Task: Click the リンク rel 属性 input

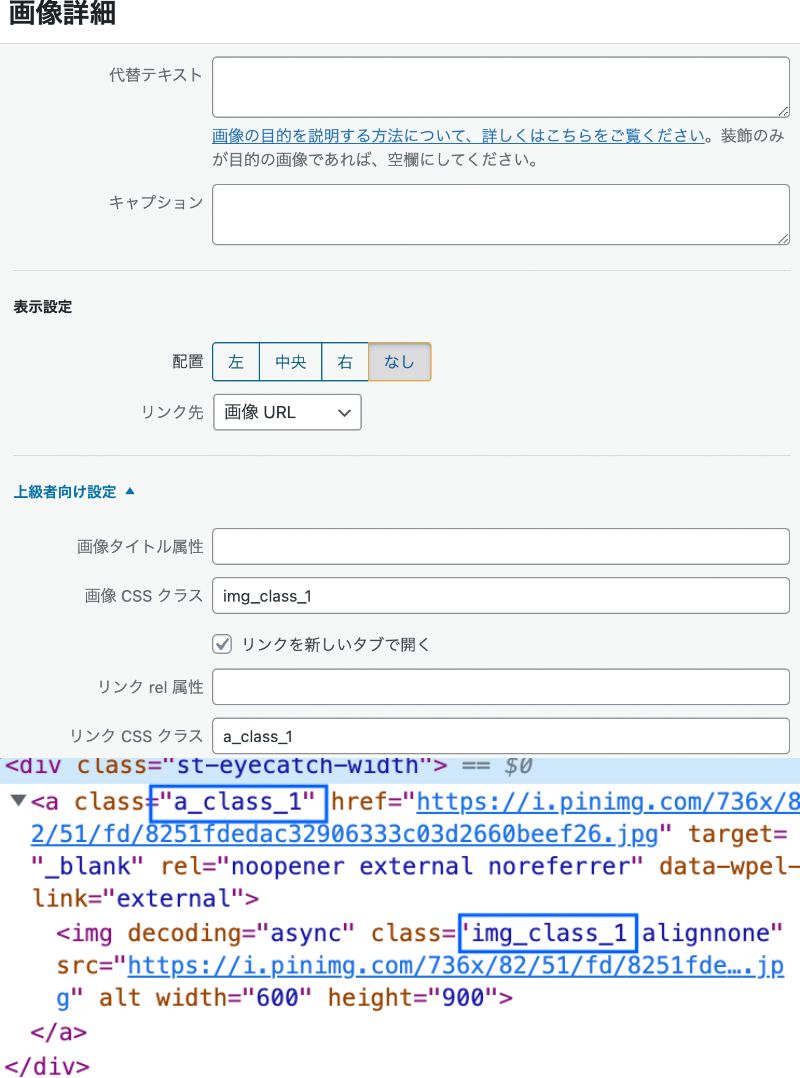Action: [x=500, y=686]
